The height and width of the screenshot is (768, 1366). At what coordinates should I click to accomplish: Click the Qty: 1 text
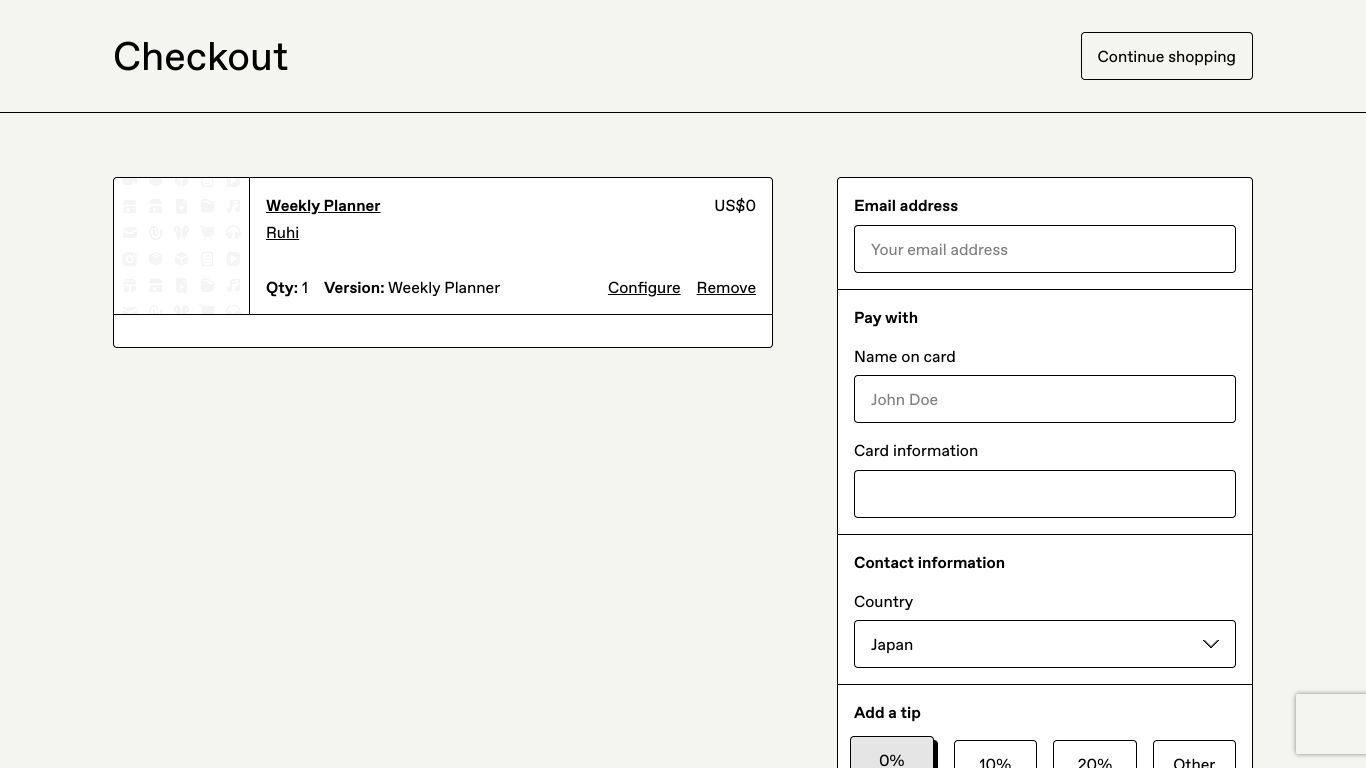pyautogui.click(x=287, y=288)
